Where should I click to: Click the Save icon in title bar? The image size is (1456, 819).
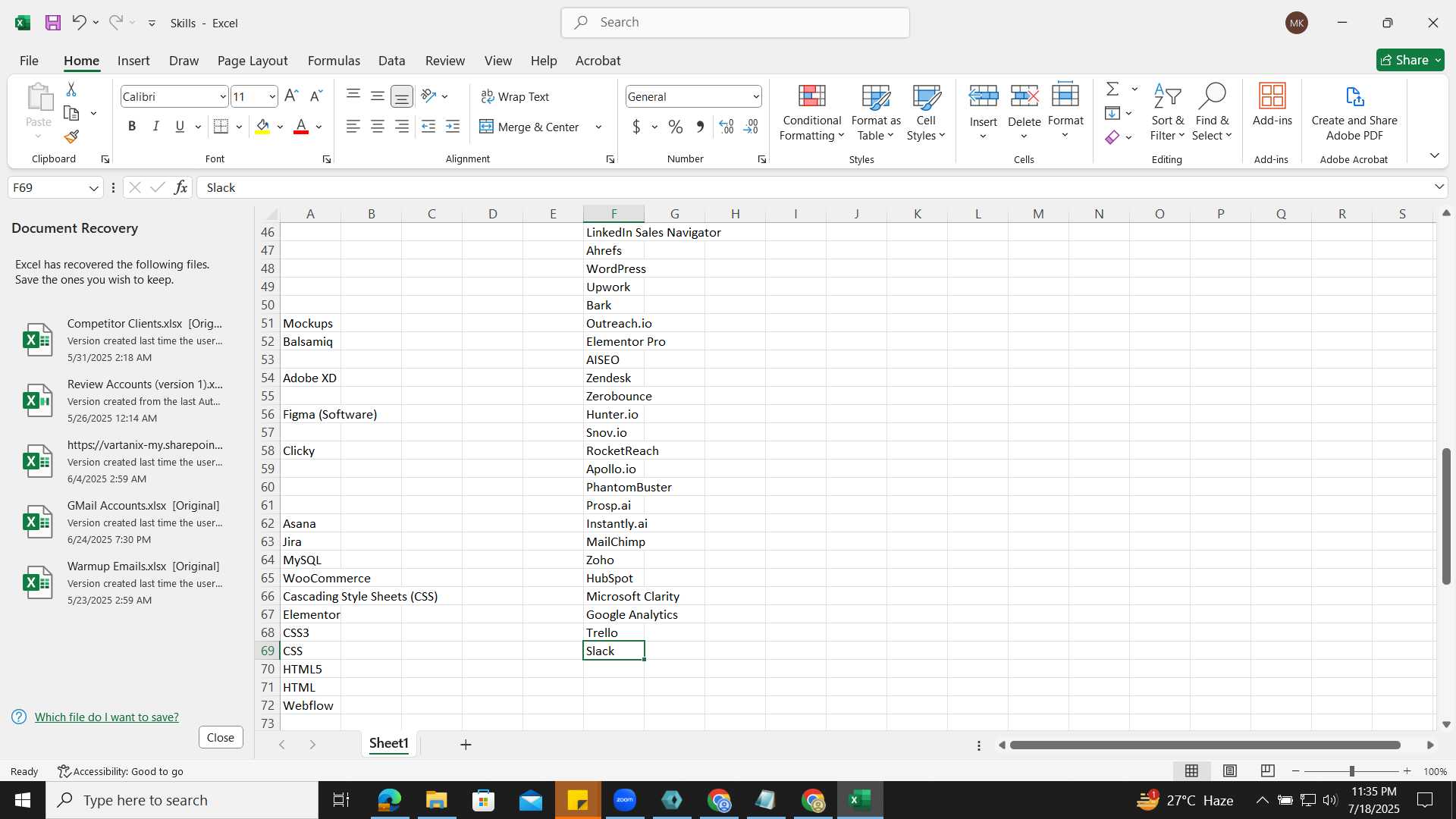(x=53, y=23)
